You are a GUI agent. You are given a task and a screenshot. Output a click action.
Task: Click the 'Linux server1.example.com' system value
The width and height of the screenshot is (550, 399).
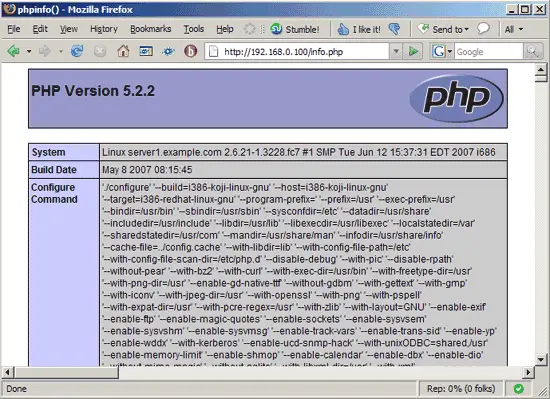point(299,152)
